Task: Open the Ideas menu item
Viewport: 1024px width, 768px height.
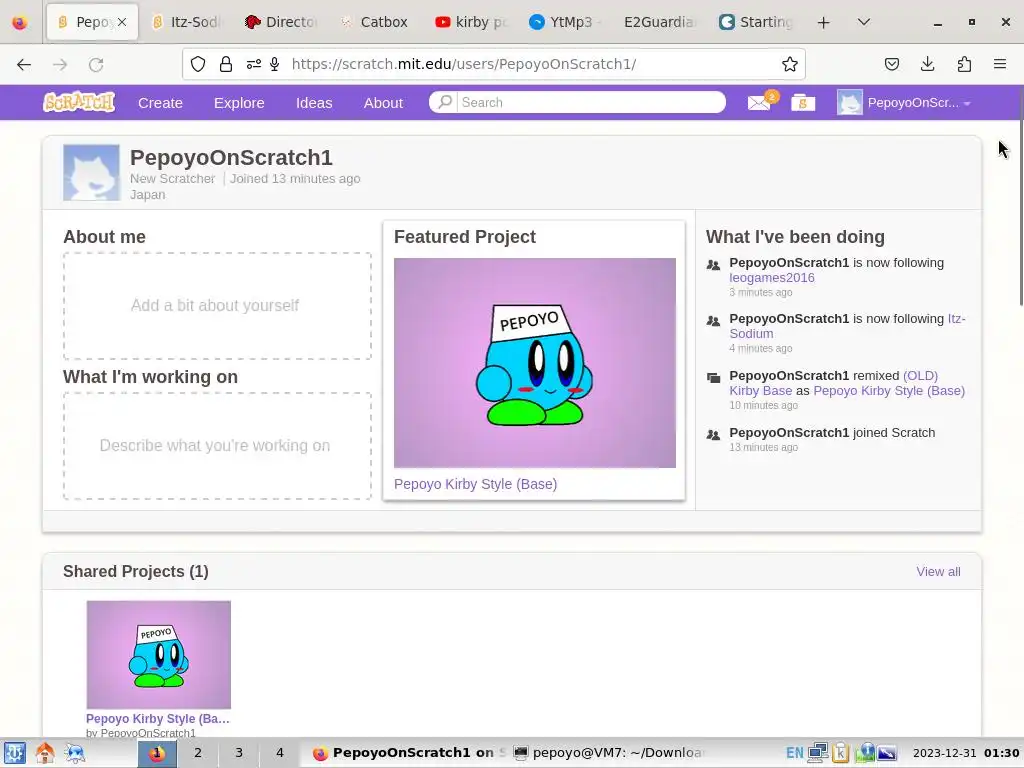Action: [x=314, y=103]
